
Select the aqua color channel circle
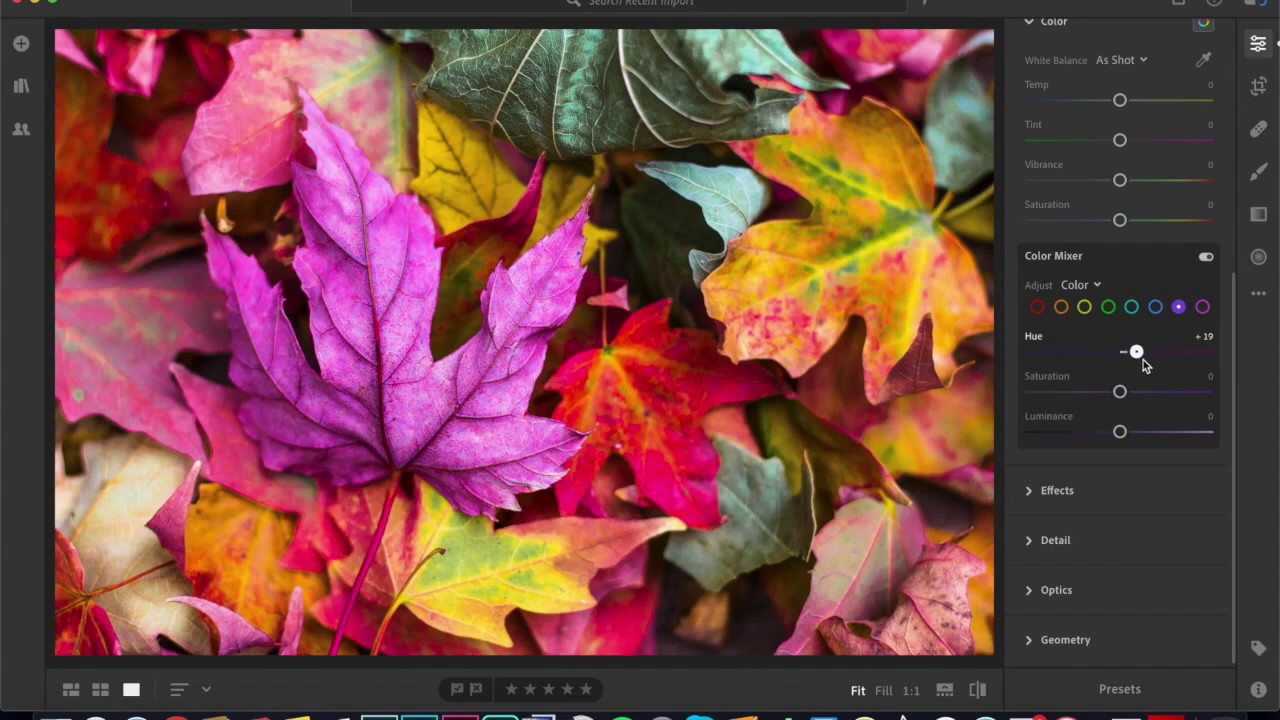(1131, 307)
